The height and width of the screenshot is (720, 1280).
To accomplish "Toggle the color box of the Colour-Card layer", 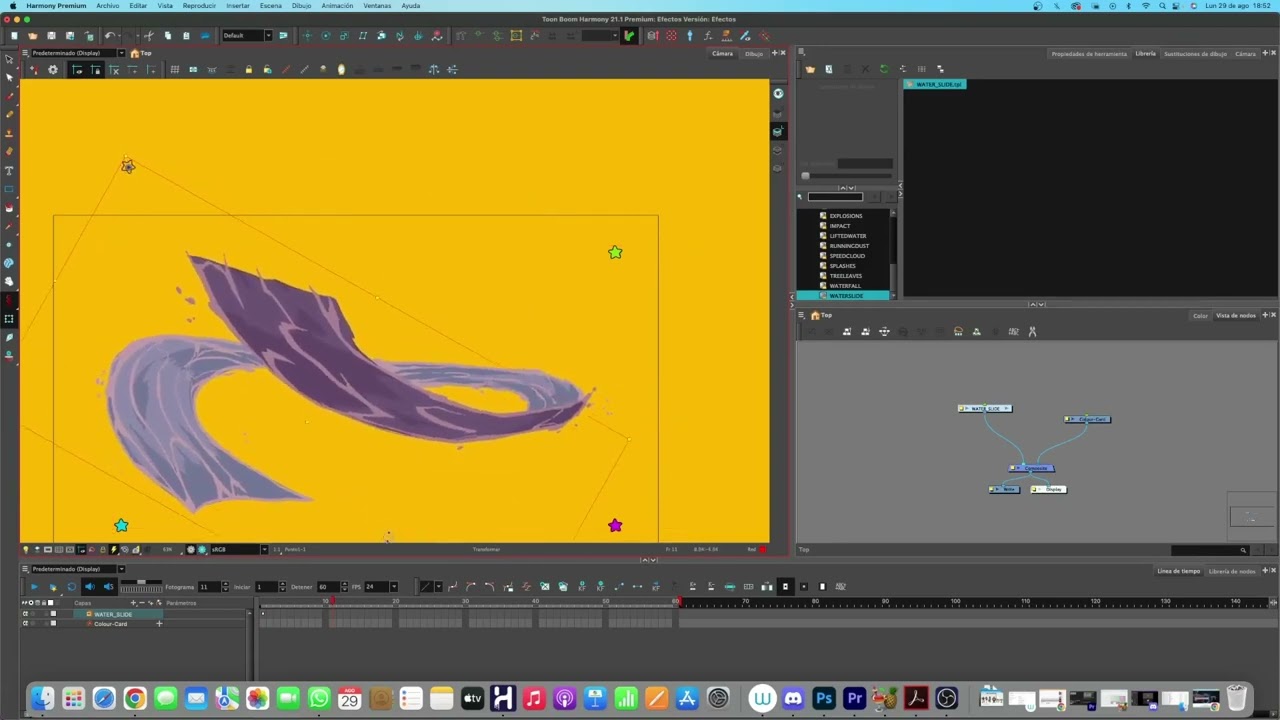I will click(53, 624).
